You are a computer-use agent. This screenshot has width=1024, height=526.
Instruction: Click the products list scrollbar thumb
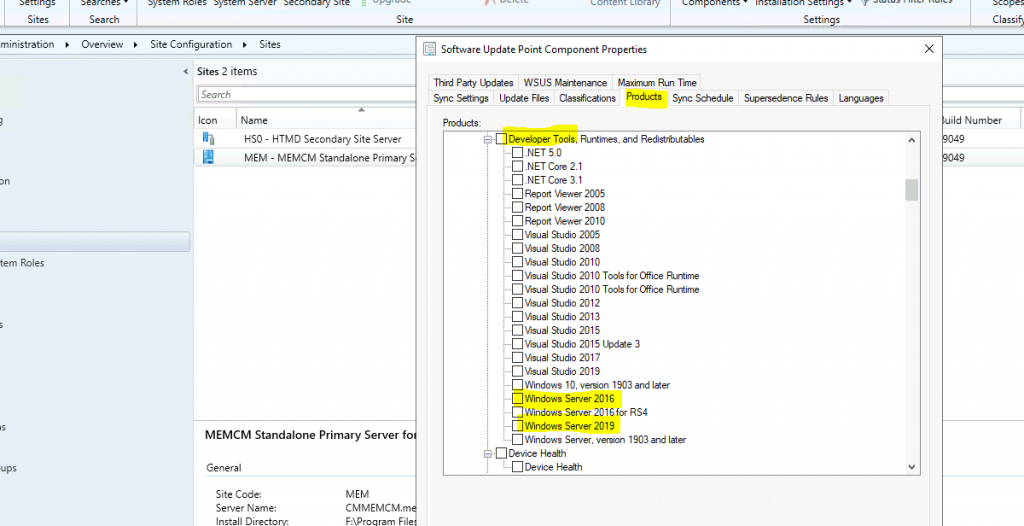click(912, 189)
